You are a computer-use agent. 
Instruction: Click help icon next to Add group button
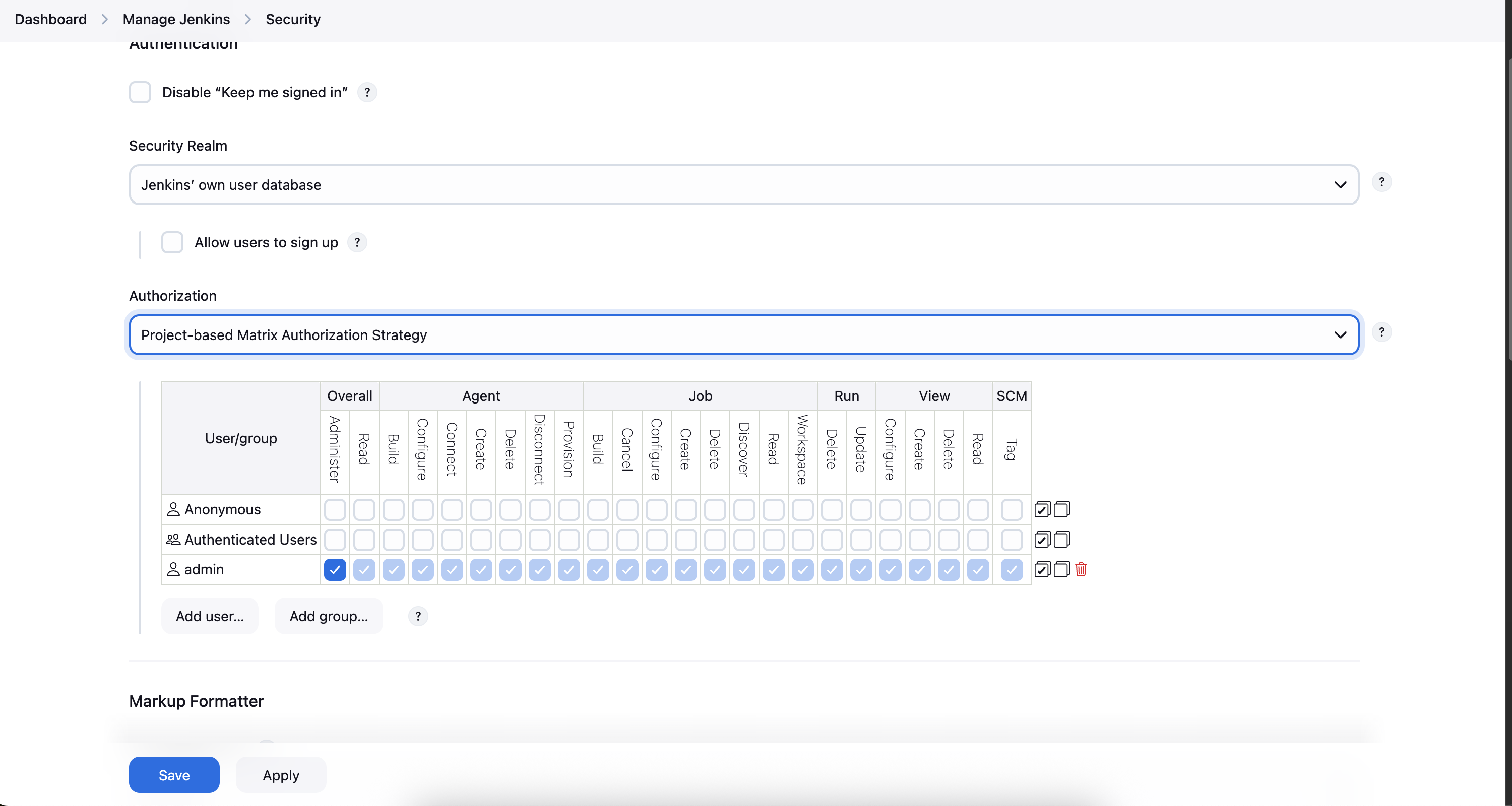418,616
